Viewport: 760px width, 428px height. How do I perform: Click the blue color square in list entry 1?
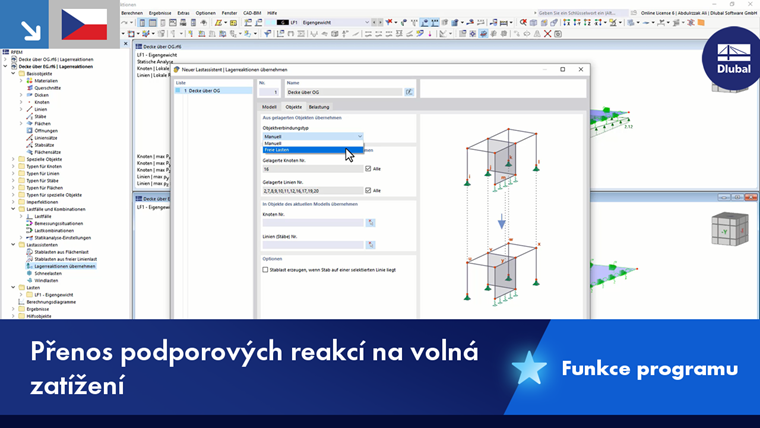pyautogui.click(x=178, y=91)
